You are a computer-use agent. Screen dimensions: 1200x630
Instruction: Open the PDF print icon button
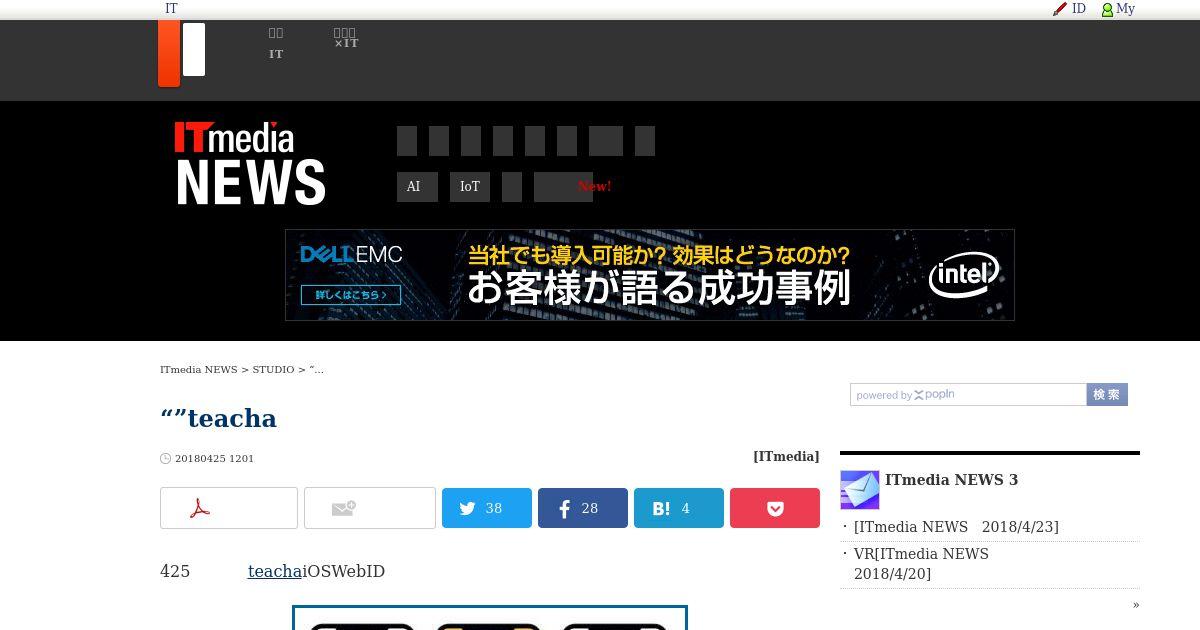(229, 508)
